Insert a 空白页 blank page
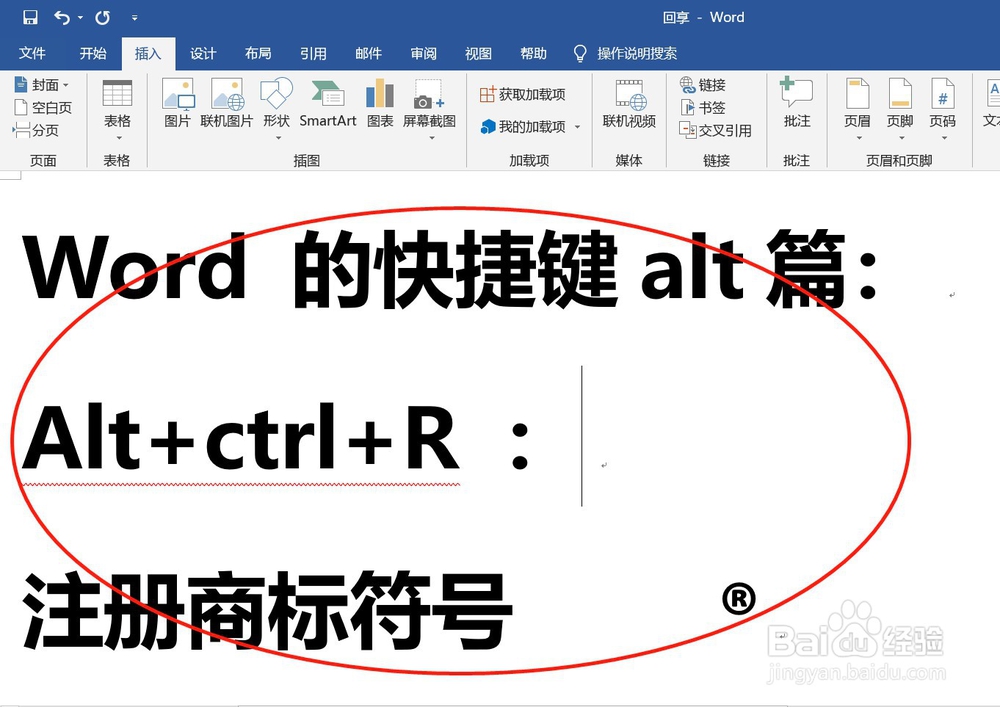1000x707 pixels. click(43, 107)
